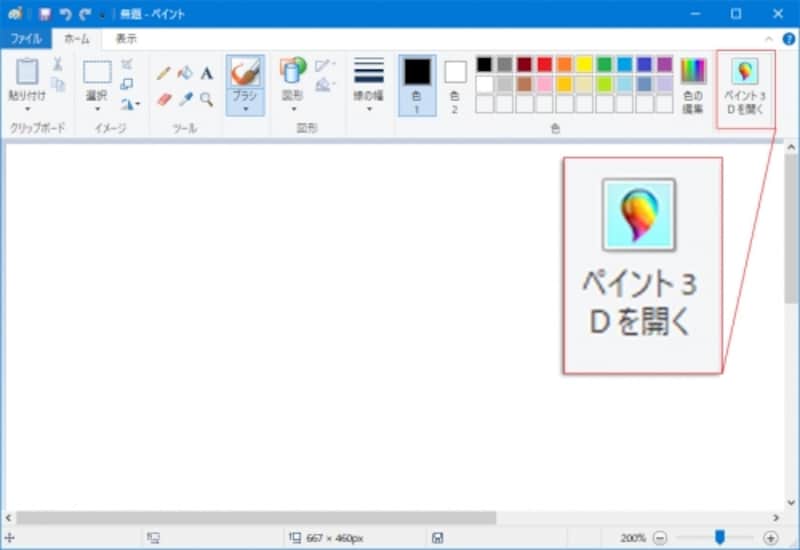Click the Paste clipboard icon
Image resolution: width=800 pixels, height=550 pixels.
tap(27, 71)
